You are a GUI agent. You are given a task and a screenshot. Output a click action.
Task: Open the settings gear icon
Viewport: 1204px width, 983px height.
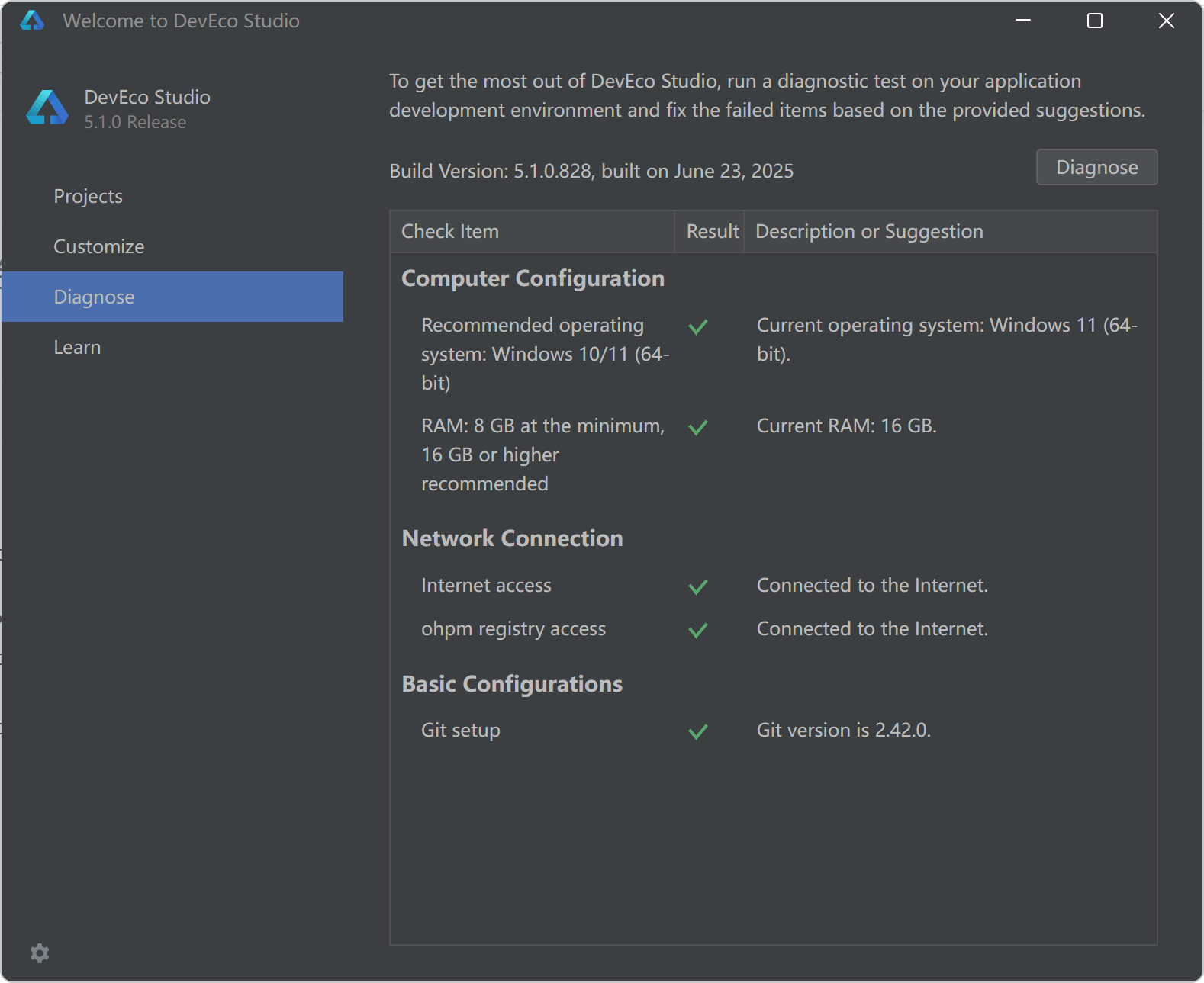40,953
